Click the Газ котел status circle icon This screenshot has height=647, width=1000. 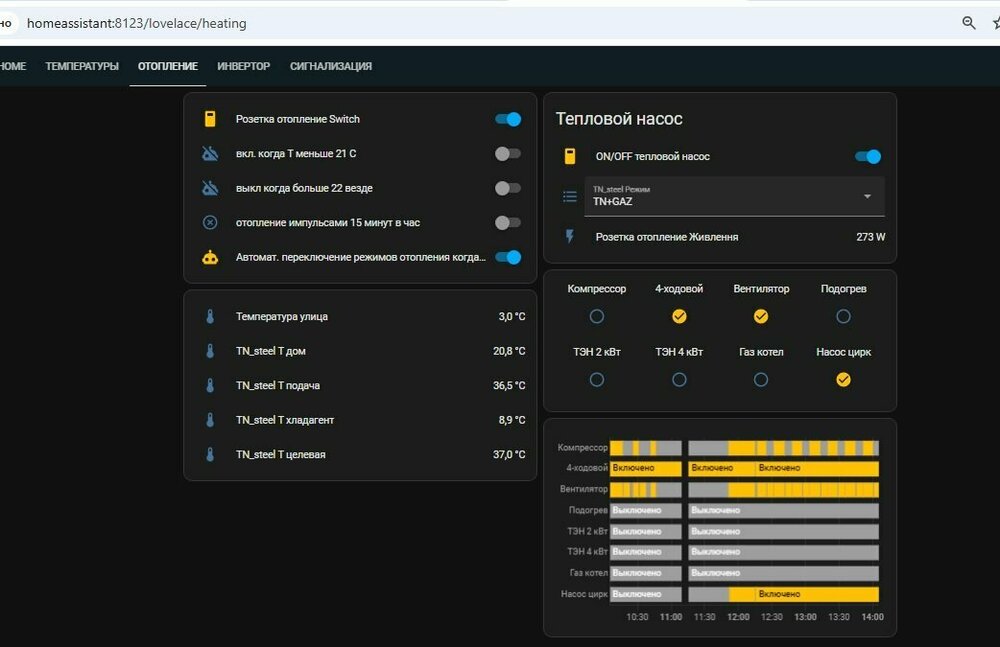(761, 380)
